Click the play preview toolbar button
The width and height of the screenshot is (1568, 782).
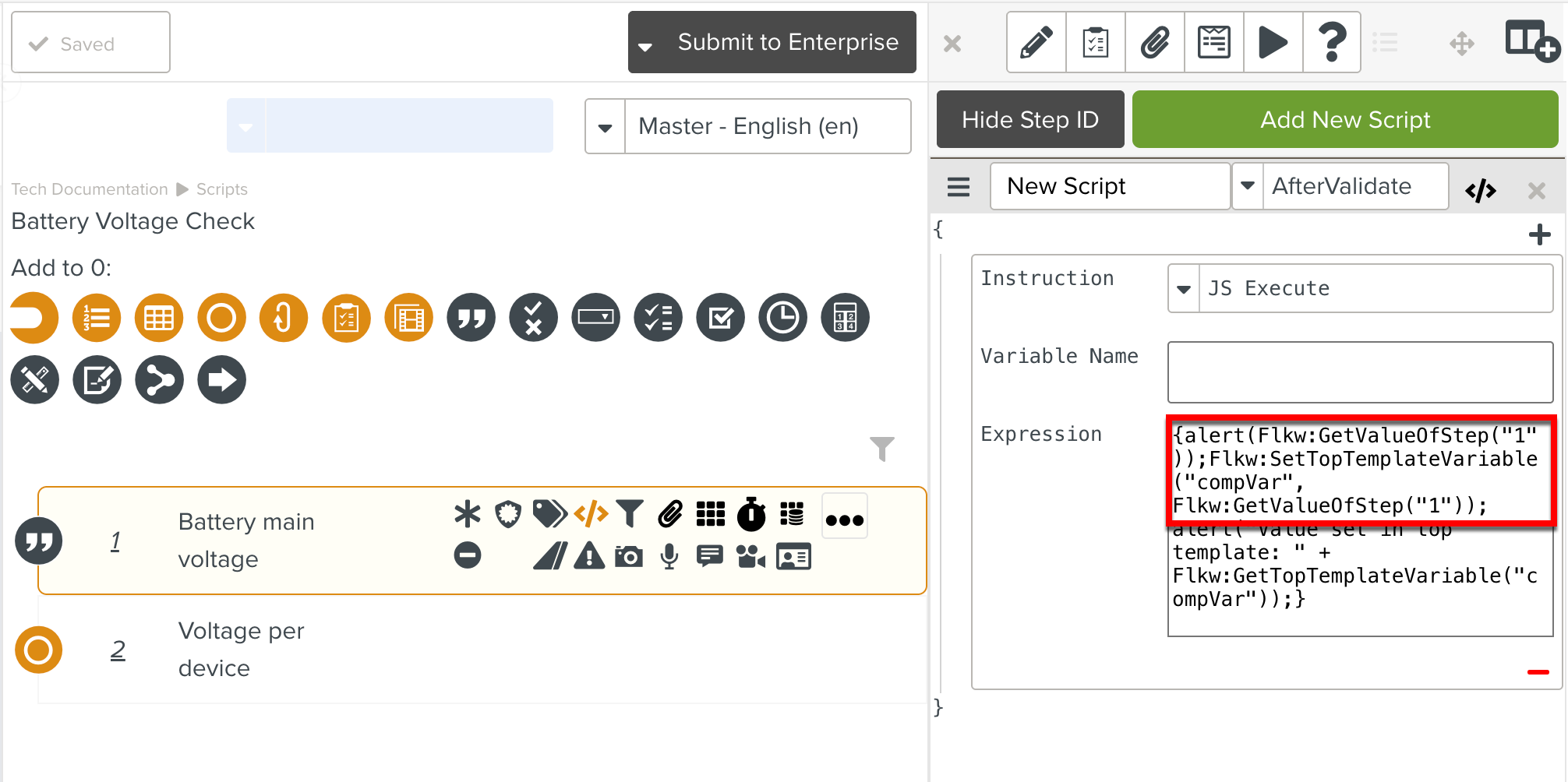1273,42
